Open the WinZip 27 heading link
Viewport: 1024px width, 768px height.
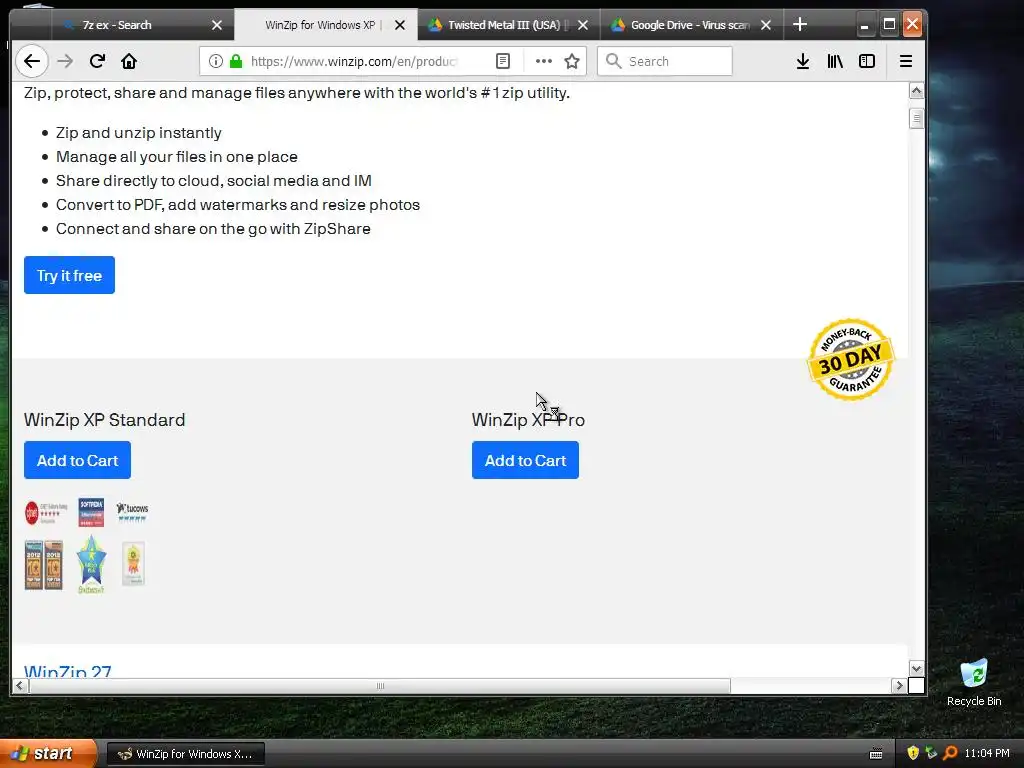pyautogui.click(x=67, y=671)
